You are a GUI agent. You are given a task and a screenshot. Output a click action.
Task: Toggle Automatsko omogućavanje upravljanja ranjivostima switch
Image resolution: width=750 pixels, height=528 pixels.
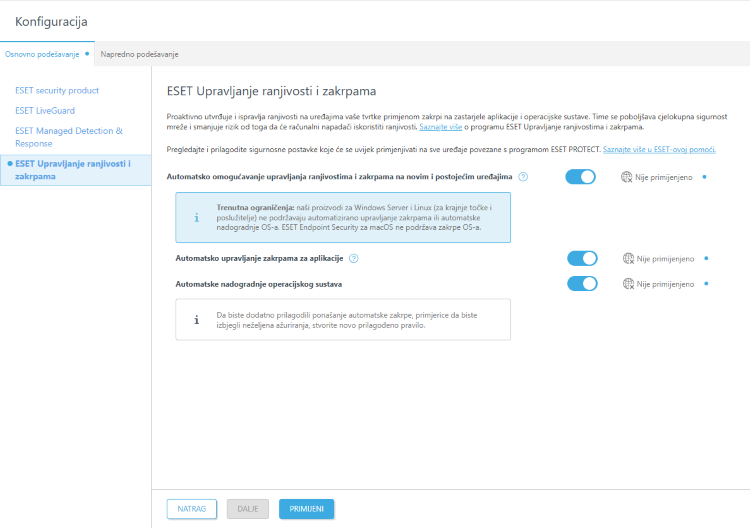coord(580,177)
